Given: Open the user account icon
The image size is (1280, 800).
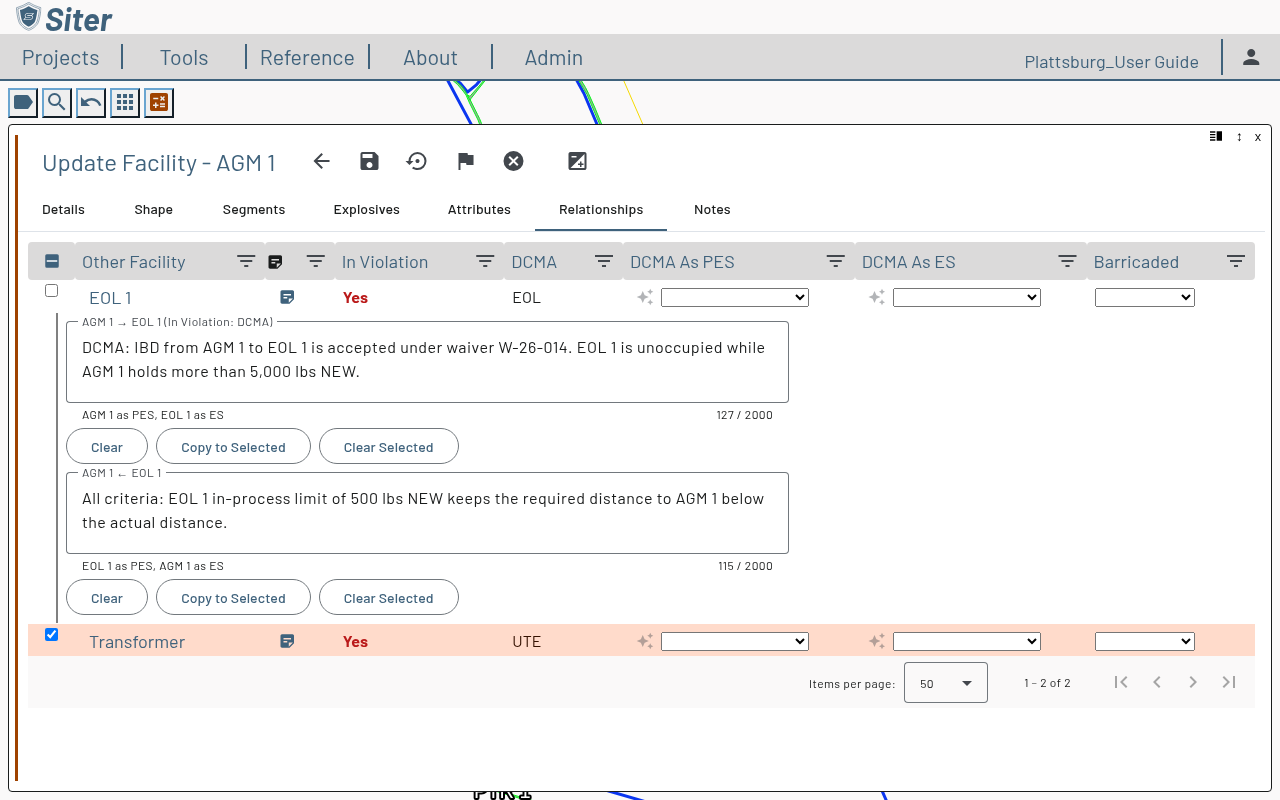Looking at the screenshot, I should pos(1251,57).
